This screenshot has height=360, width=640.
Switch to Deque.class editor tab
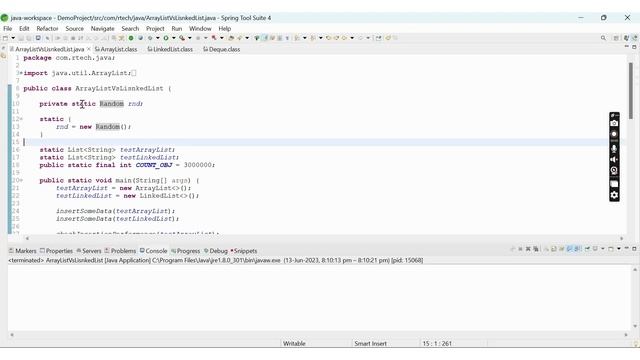tap(222, 49)
